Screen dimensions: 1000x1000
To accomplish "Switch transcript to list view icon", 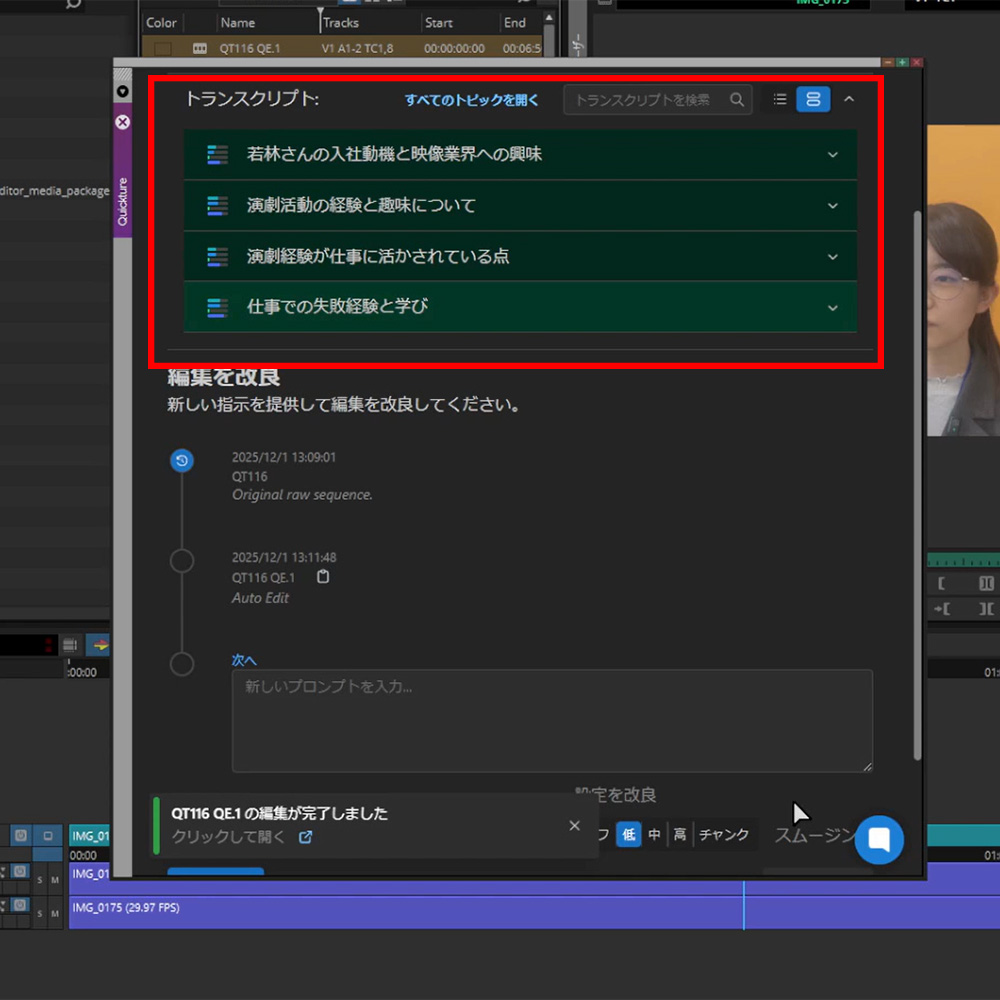I will pos(780,99).
